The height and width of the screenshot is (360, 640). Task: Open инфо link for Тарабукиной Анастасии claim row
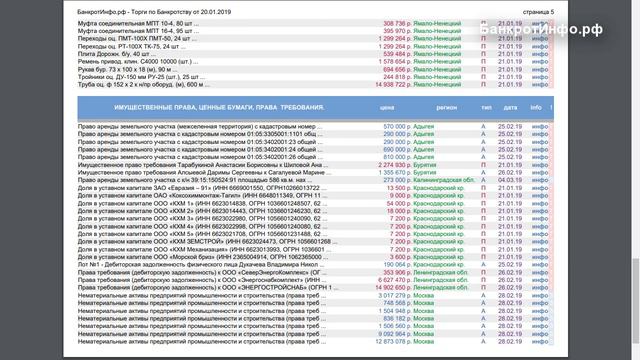pos(540,165)
